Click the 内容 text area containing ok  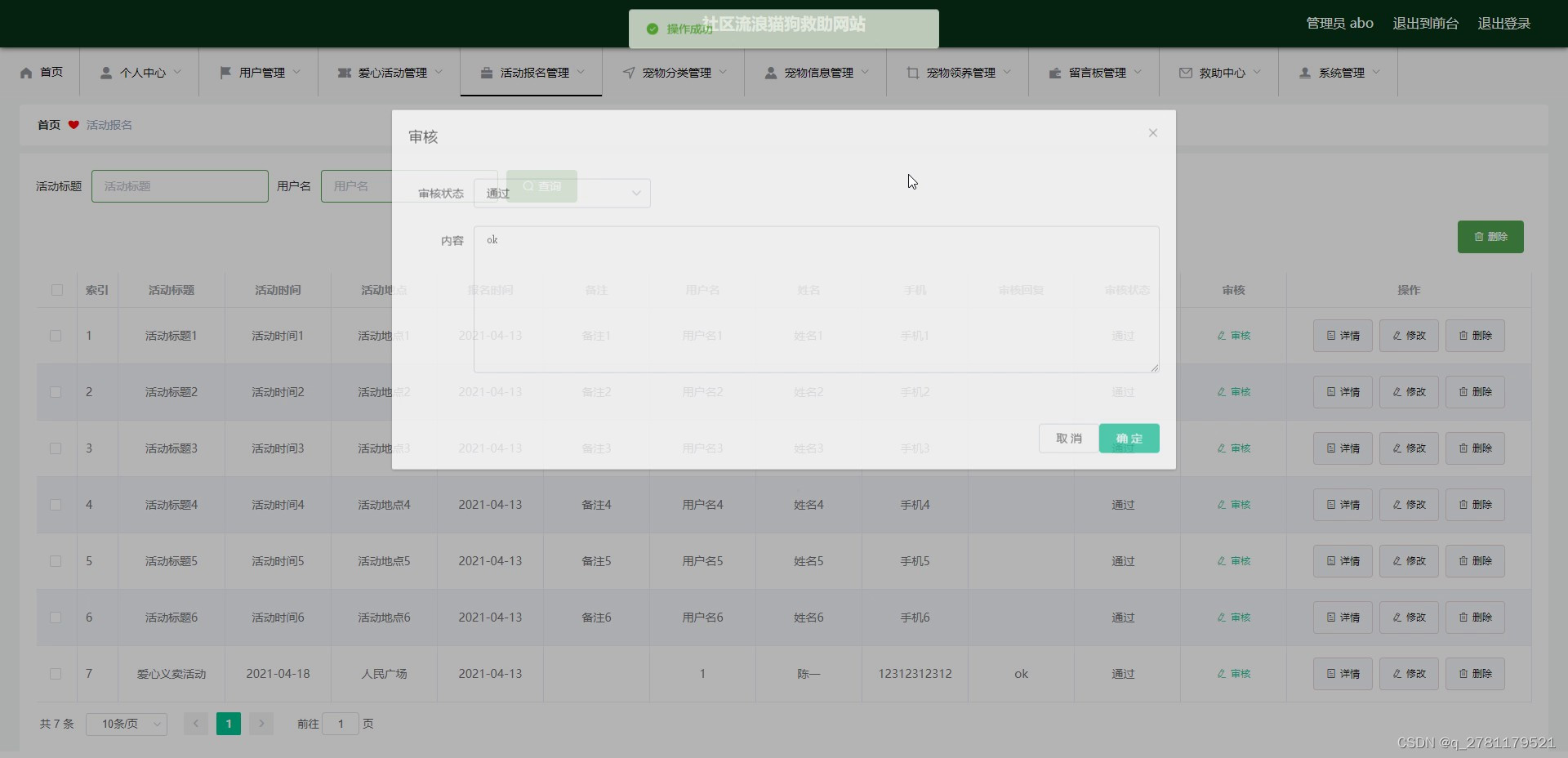tap(817, 300)
